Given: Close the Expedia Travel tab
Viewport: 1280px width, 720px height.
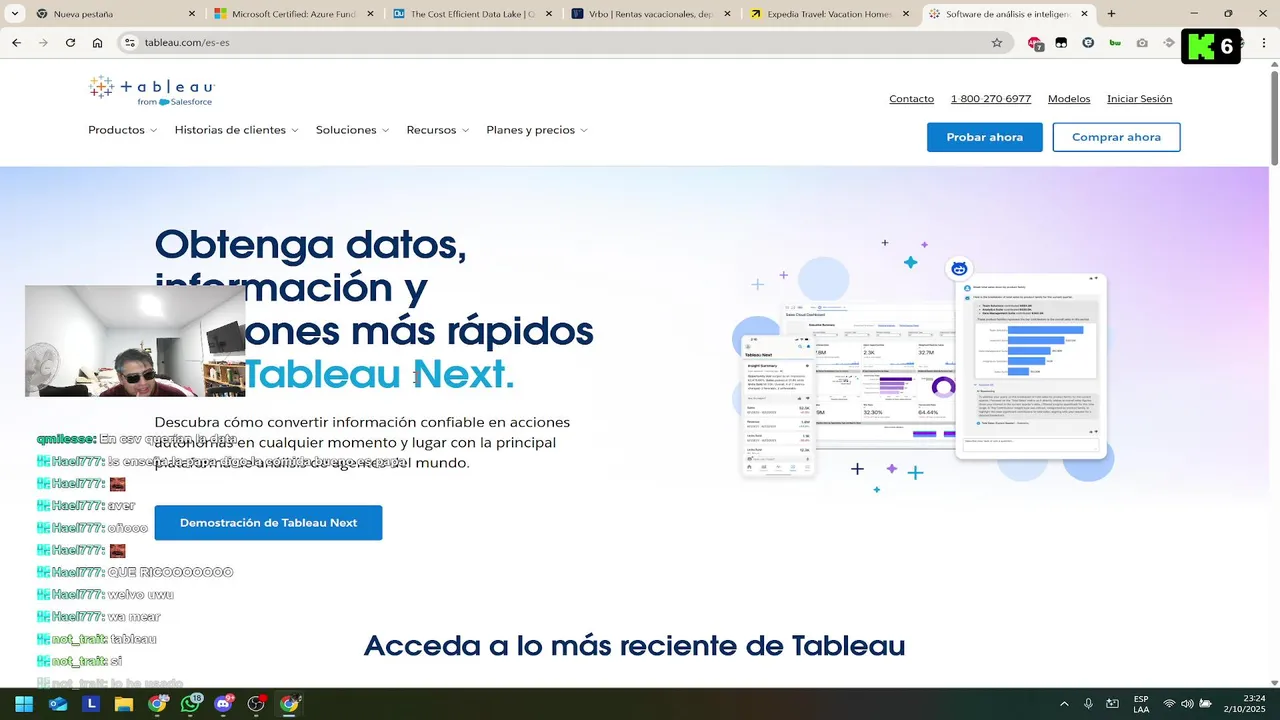Looking at the screenshot, I should click(x=906, y=14).
